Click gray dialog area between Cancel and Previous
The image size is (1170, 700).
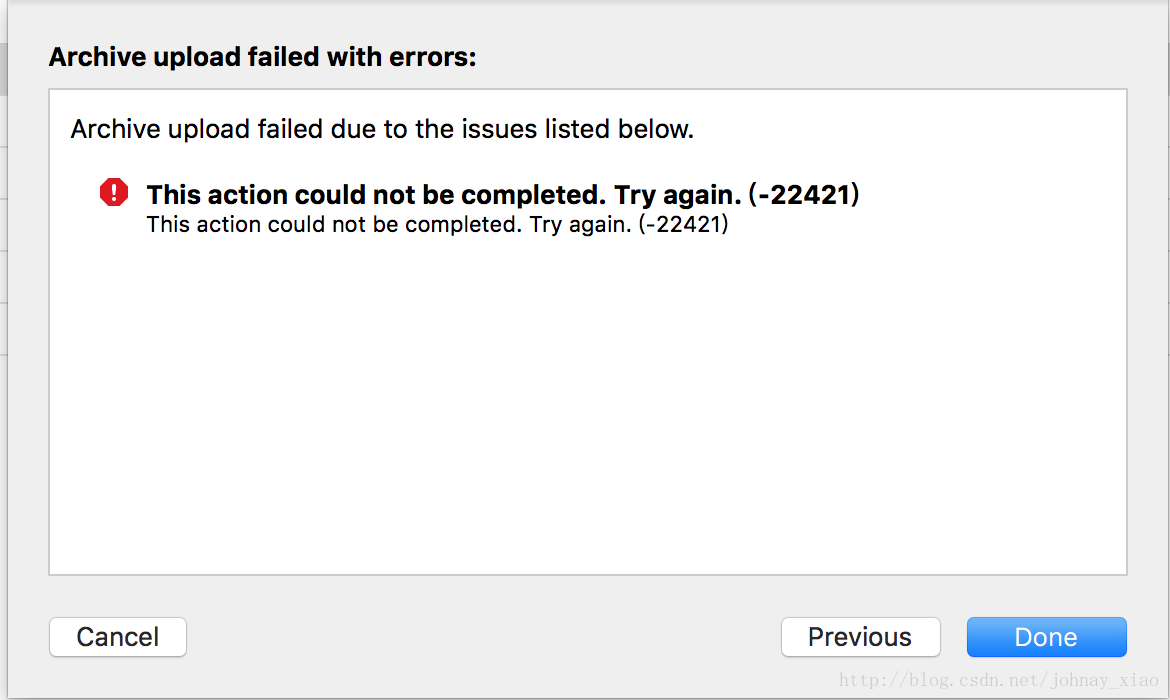(x=484, y=637)
